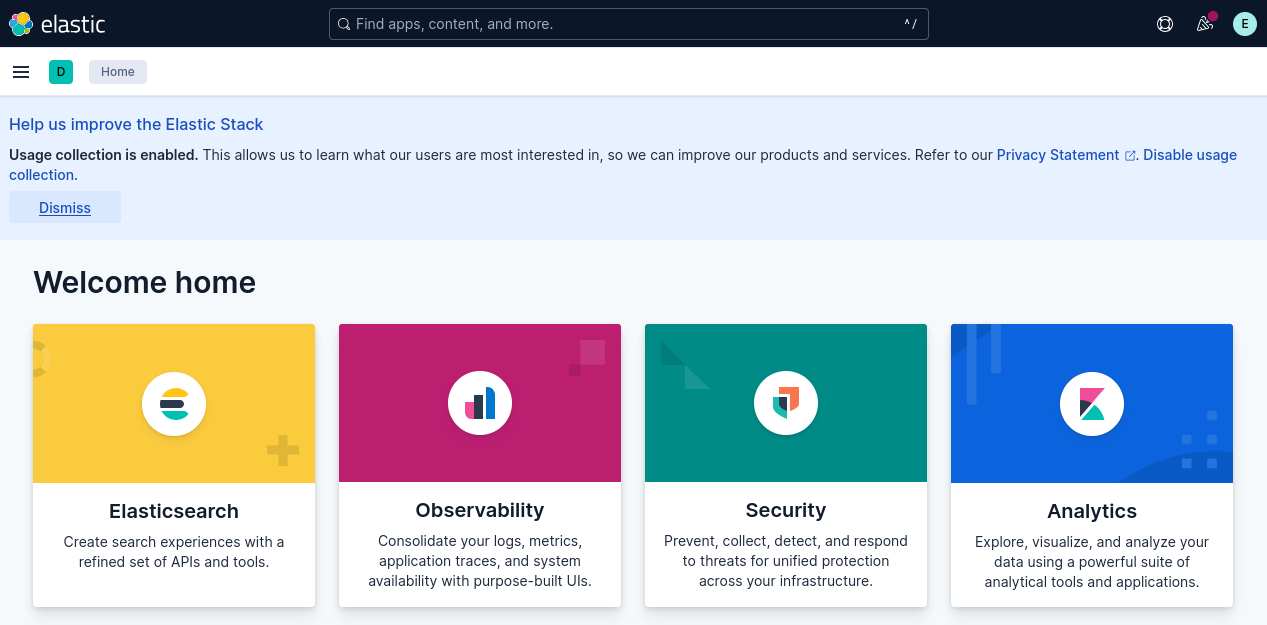Click the magnifier icon in search bar
This screenshot has height=625, width=1267.
click(x=344, y=24)
